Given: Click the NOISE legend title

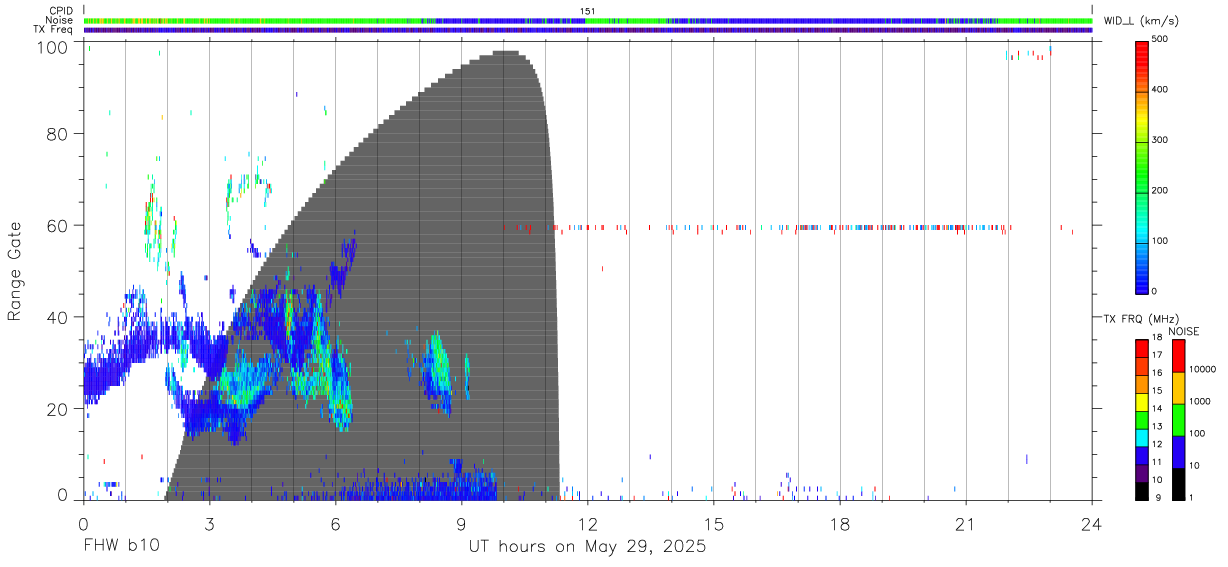Looking at the screenshot, I should pyautogui.click(x=1185, y=331).
